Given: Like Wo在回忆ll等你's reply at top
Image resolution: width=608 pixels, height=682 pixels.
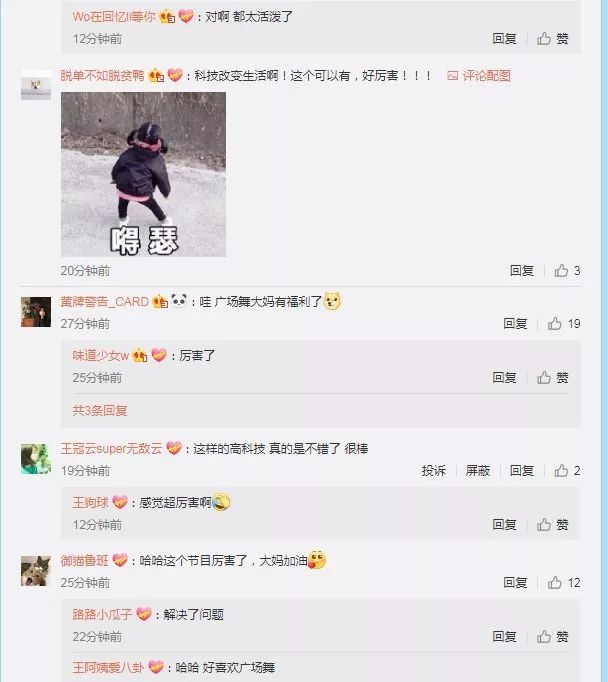Looking at the screenshot, I should point(552,38).
